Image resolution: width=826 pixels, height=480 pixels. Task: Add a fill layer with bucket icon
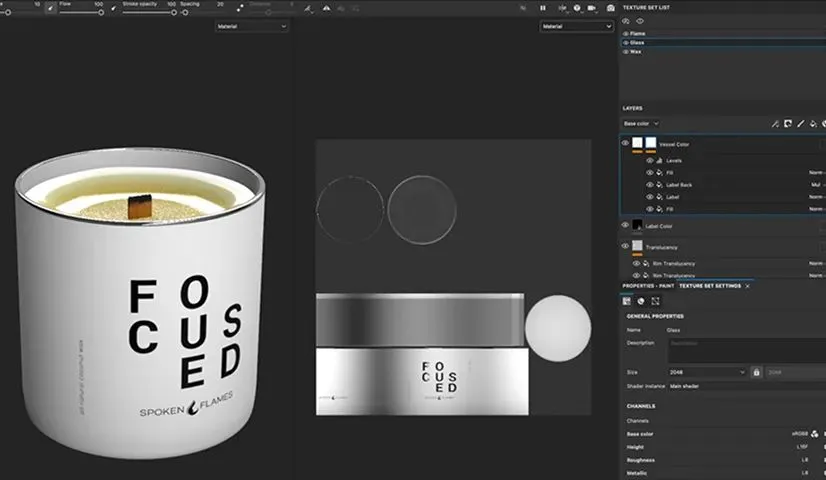click(x=813, y=123)
